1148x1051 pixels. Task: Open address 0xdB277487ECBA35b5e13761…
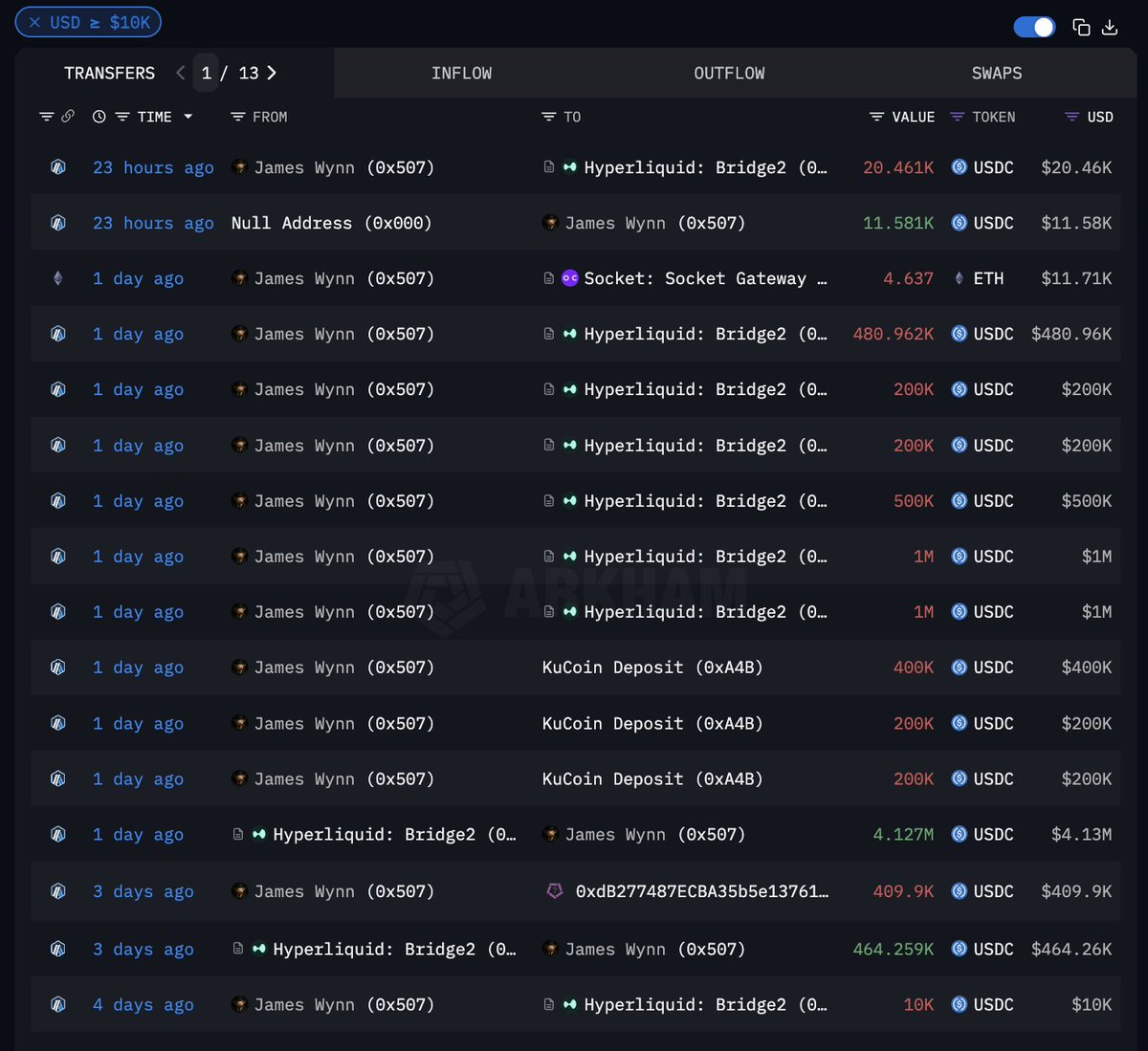tap(702, 891)
